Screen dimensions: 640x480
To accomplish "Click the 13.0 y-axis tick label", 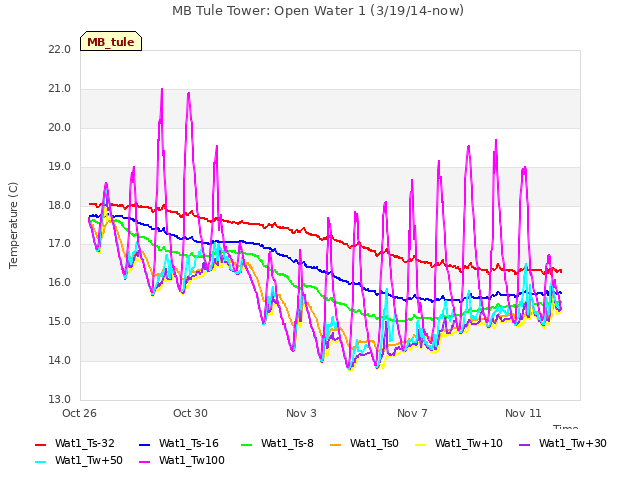I will click(60, 399).
